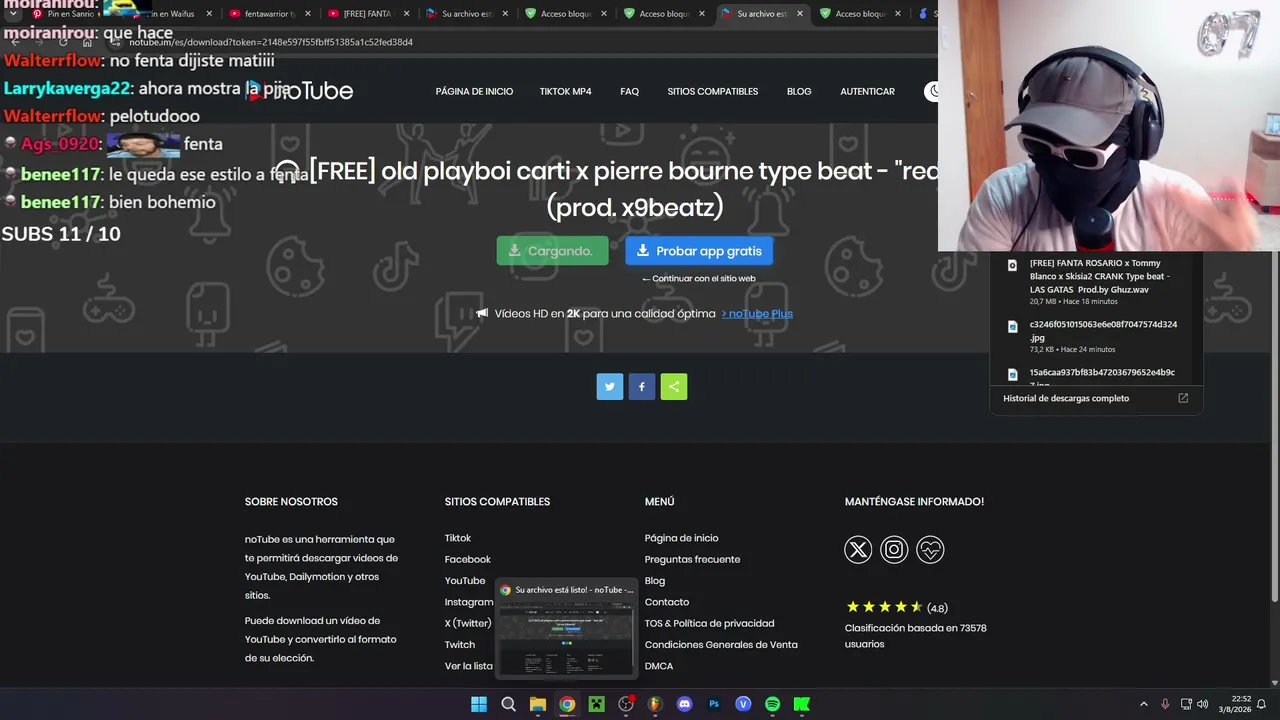Open Windows taskbar Search
The height and width of the screenshot is (720, 1280).
[x=508, y=704]
